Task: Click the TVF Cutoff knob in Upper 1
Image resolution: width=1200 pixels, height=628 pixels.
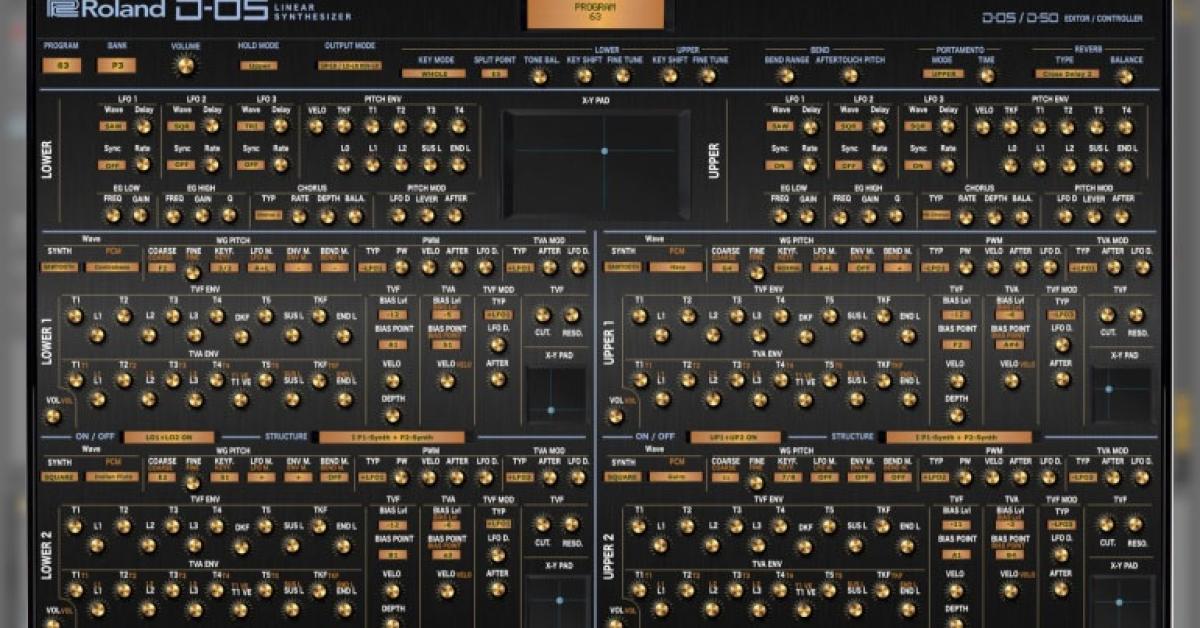Action: (1107, 314)
